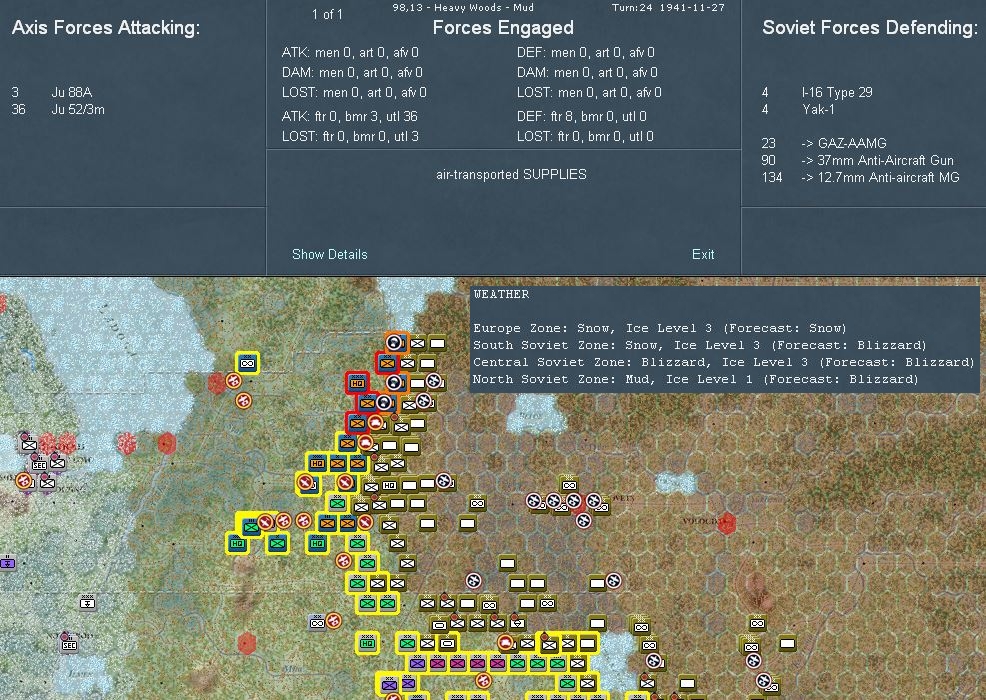986x700 pixels.
Task: Select the Soviet white HQ counter
Action: click(389, 485)
